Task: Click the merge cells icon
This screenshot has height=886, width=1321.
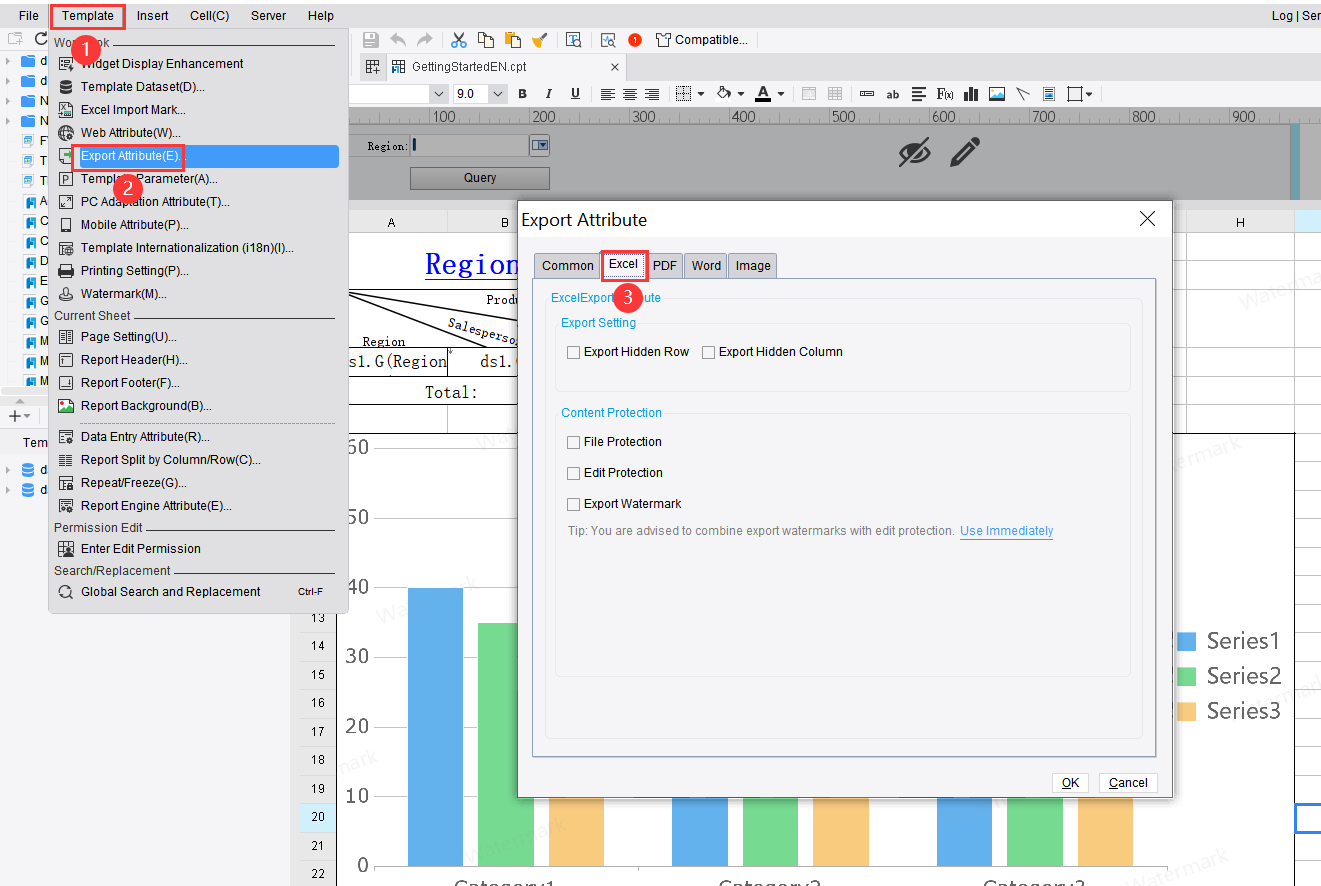Action: coord(809,94)
